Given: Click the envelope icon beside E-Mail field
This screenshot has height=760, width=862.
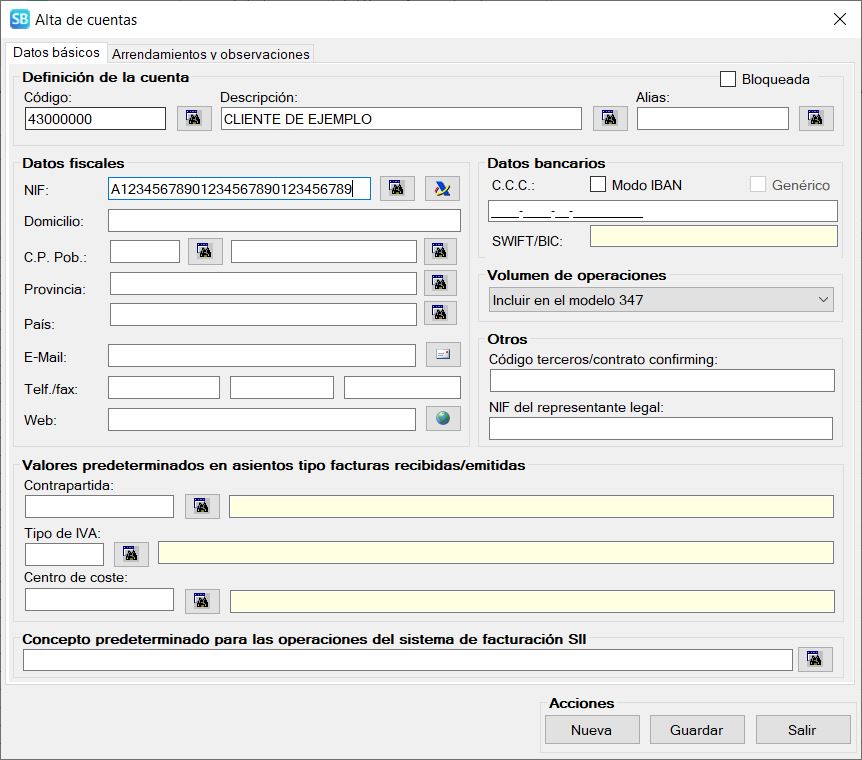Looking at the screenshot, I should point(442,354).
